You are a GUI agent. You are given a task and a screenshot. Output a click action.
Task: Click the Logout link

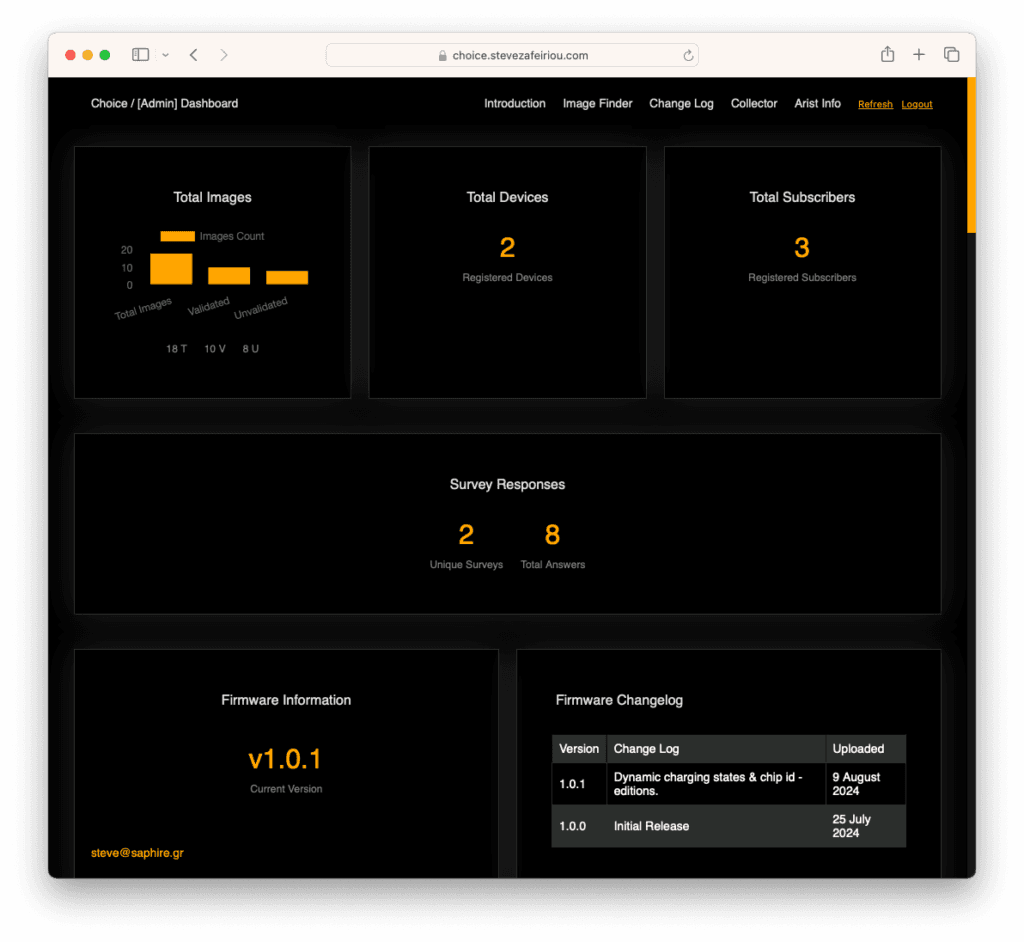[917, 105]
